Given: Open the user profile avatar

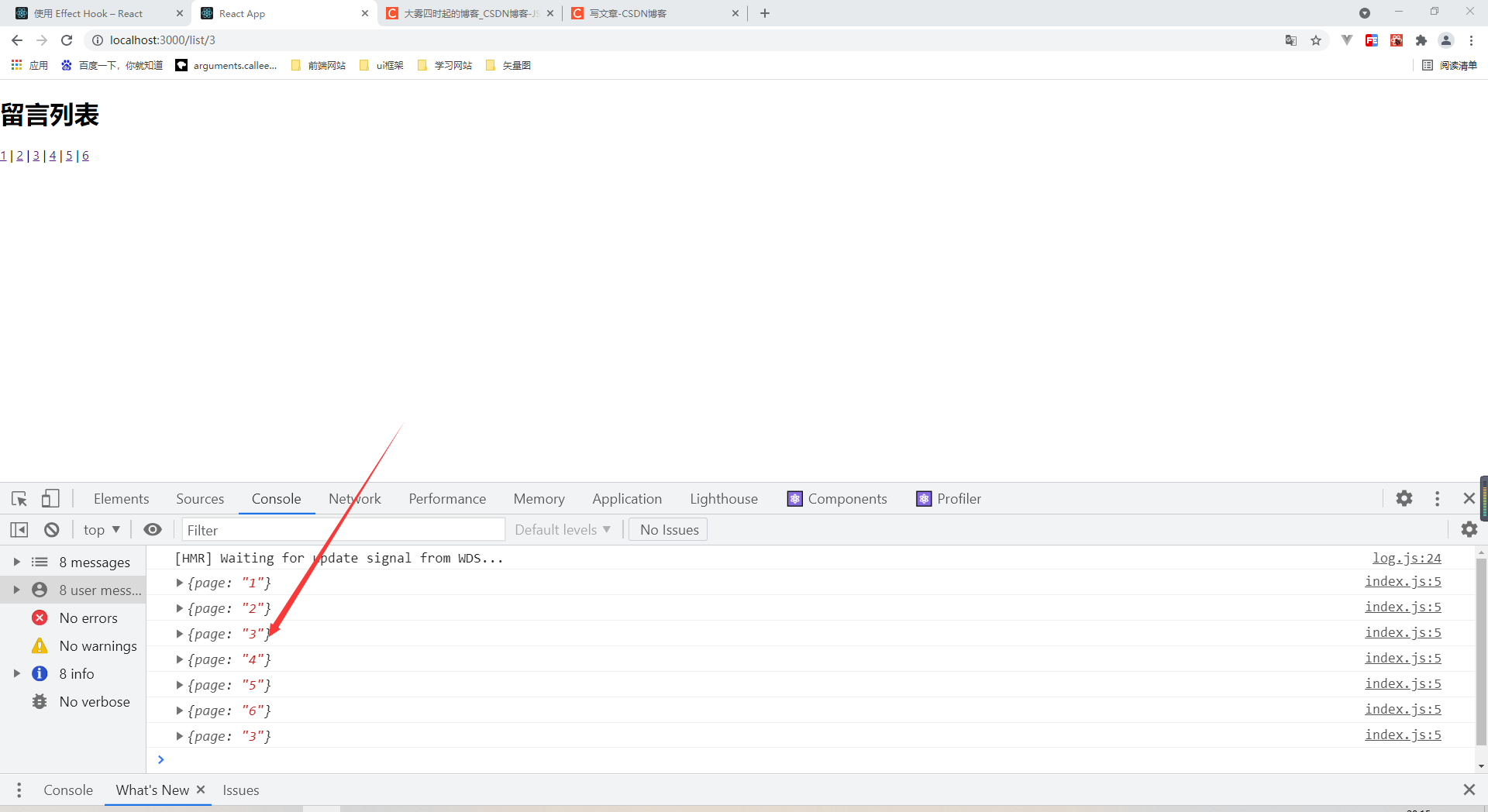Looking at the screenshot, I should pos(1446,40).
